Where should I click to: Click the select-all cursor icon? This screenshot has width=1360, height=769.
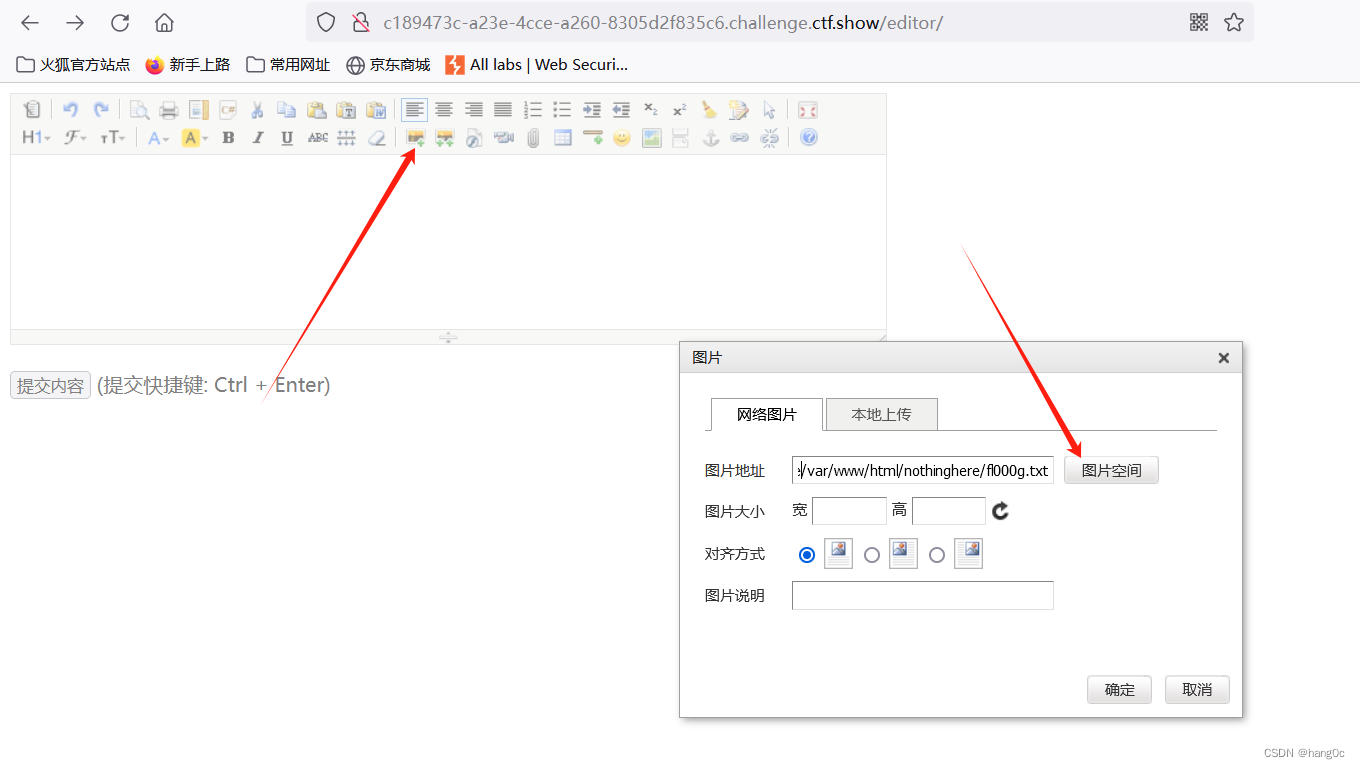coord(768,110)
